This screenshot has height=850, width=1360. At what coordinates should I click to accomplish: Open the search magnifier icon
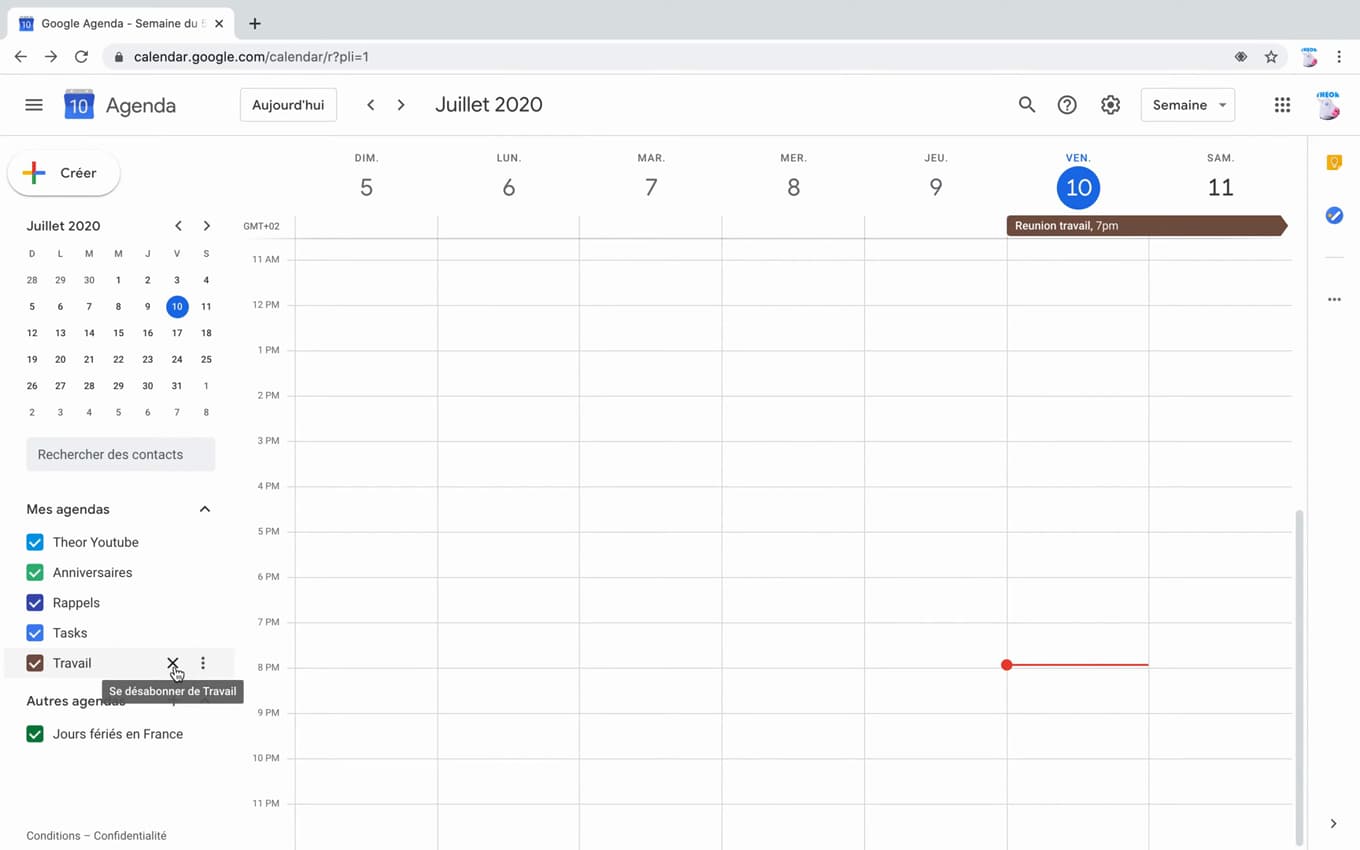(x=1027, y=105)
